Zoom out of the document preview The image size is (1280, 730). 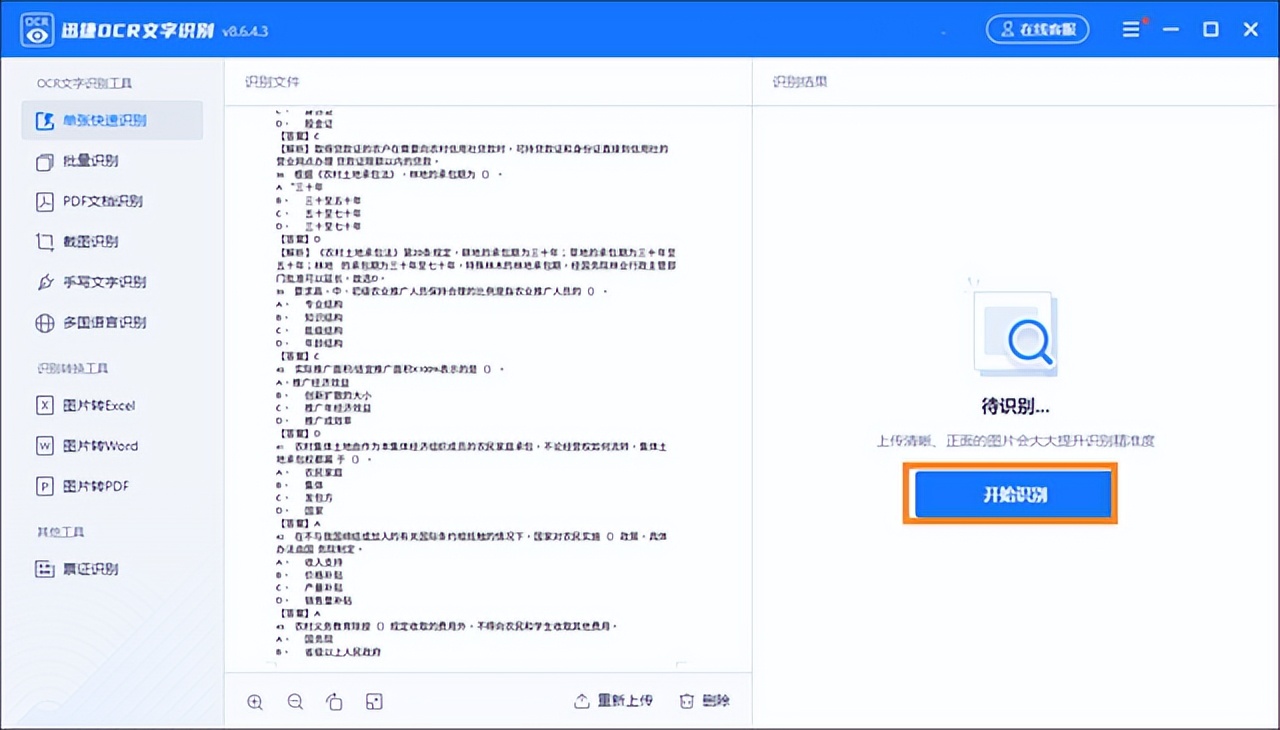295,701
